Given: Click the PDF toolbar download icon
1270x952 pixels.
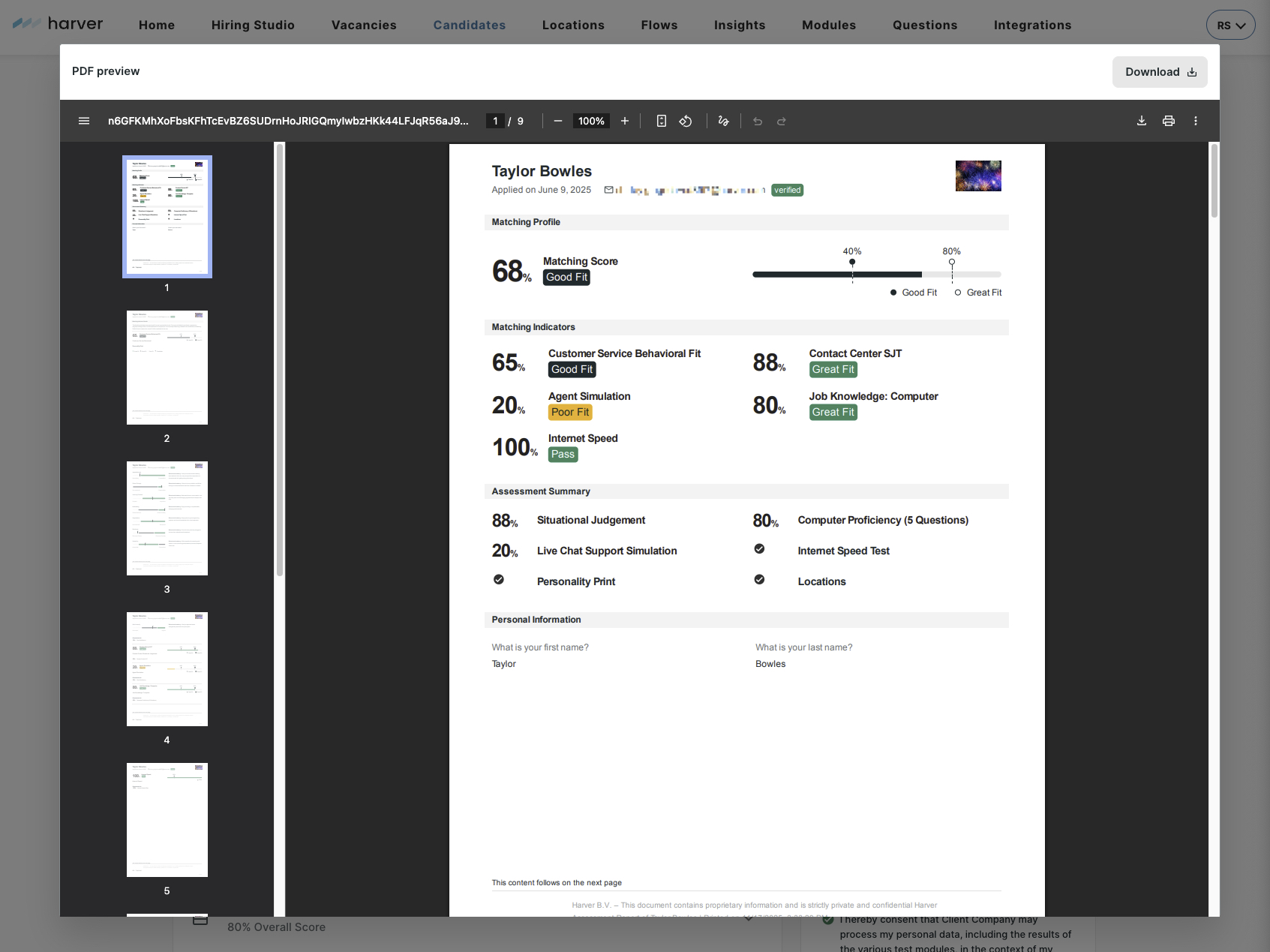Looking at the screenshot, I should 1142,121.
